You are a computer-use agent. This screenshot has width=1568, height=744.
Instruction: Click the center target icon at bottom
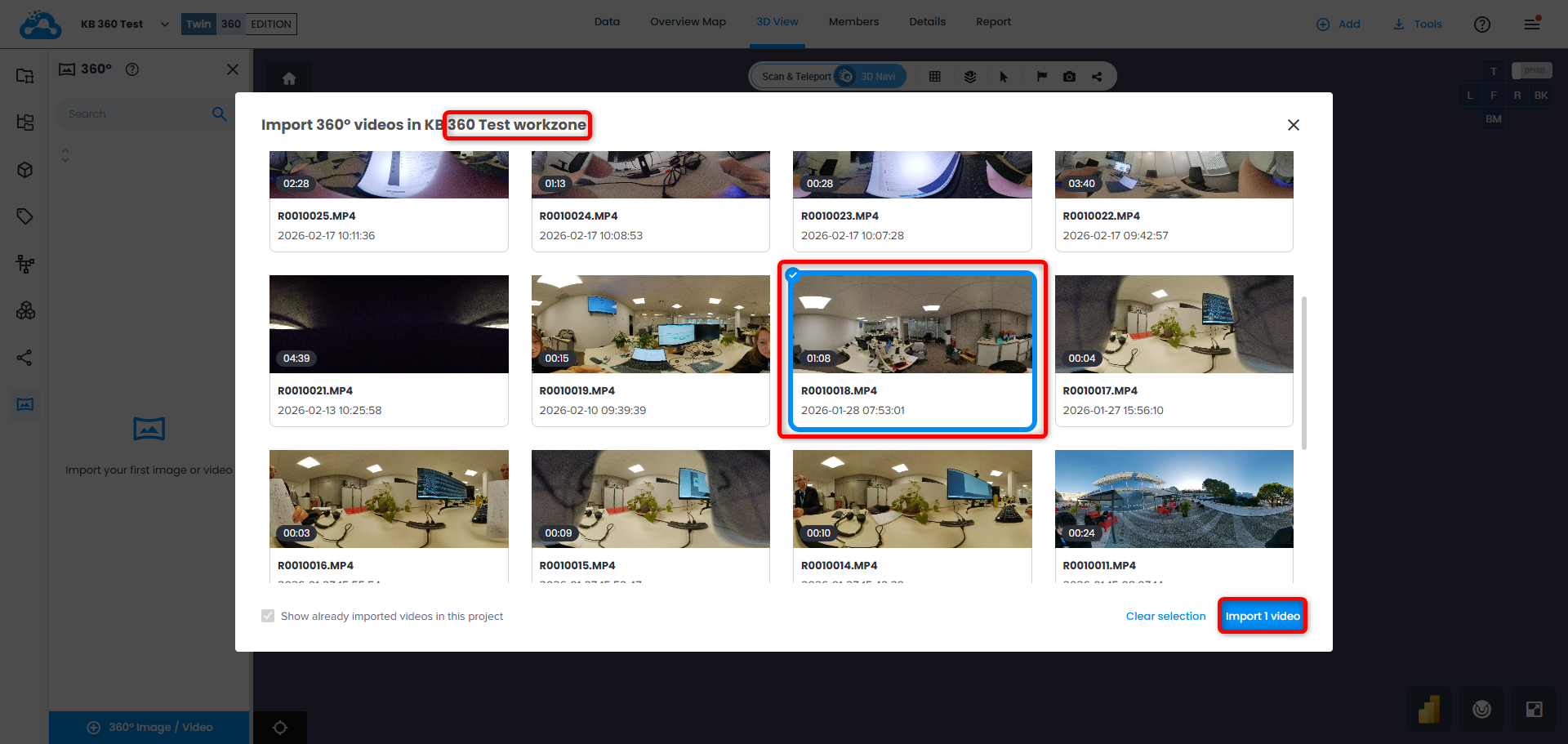coord(280,728)
